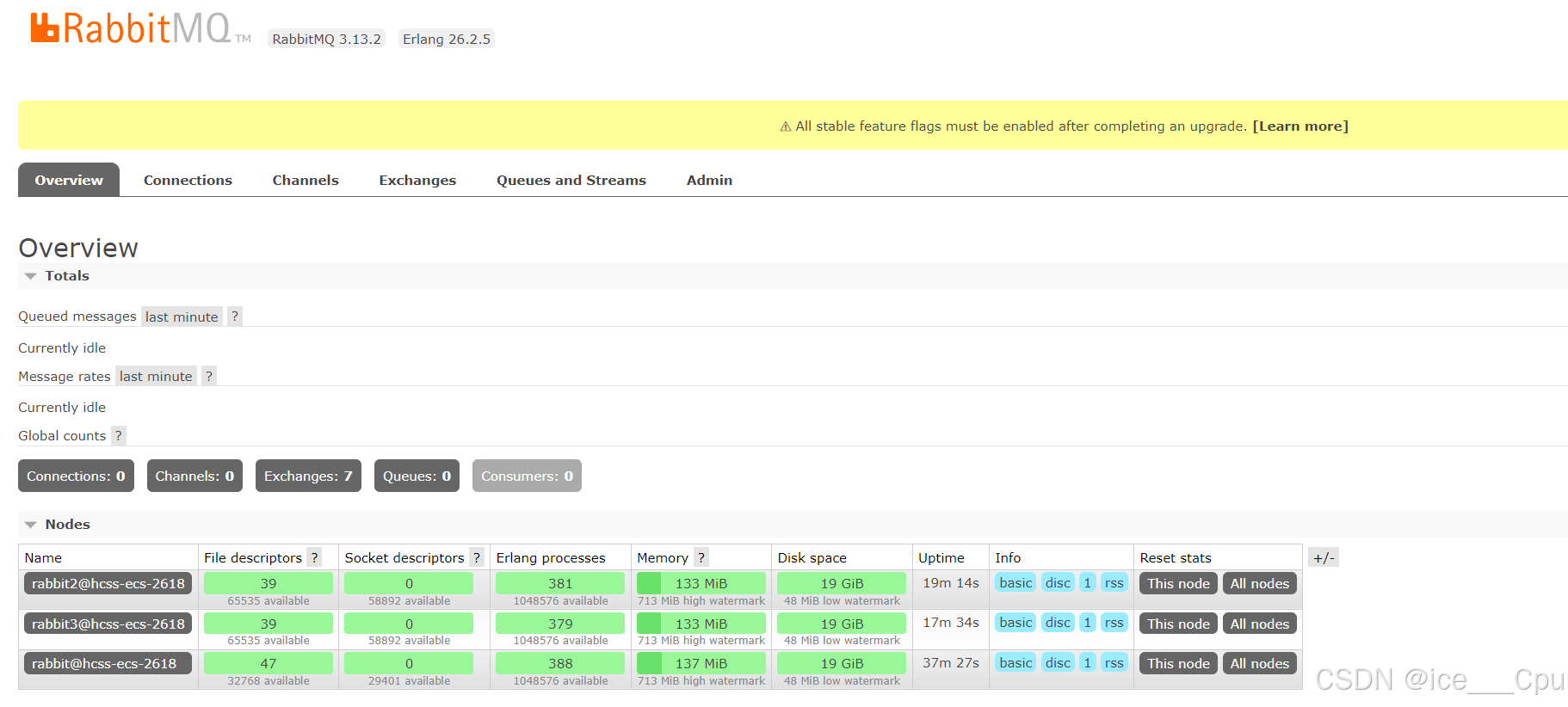Click uptime value 19m 14s
This screenshot has height=707, width=1568.
(951, 582)
